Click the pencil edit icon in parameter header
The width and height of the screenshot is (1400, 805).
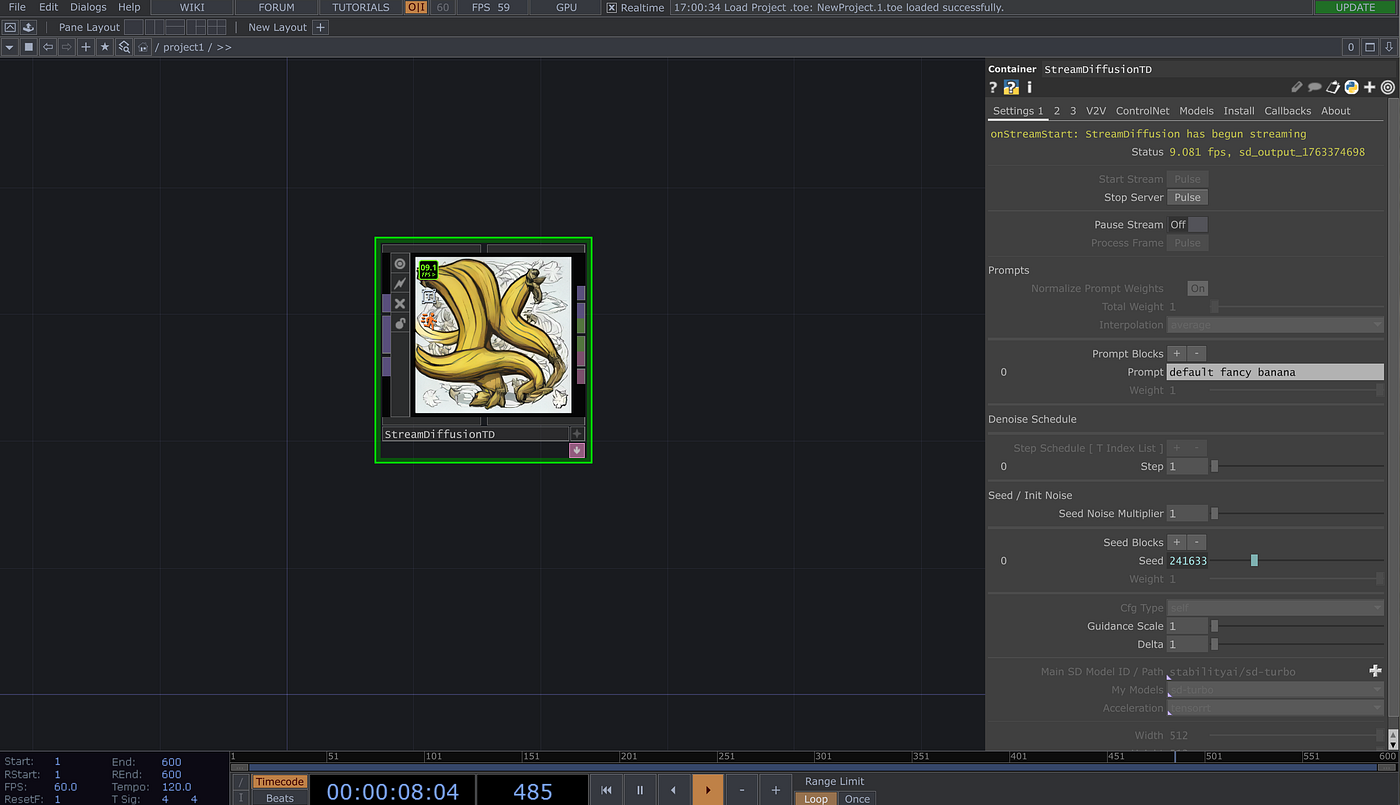tap(1297, 88)
